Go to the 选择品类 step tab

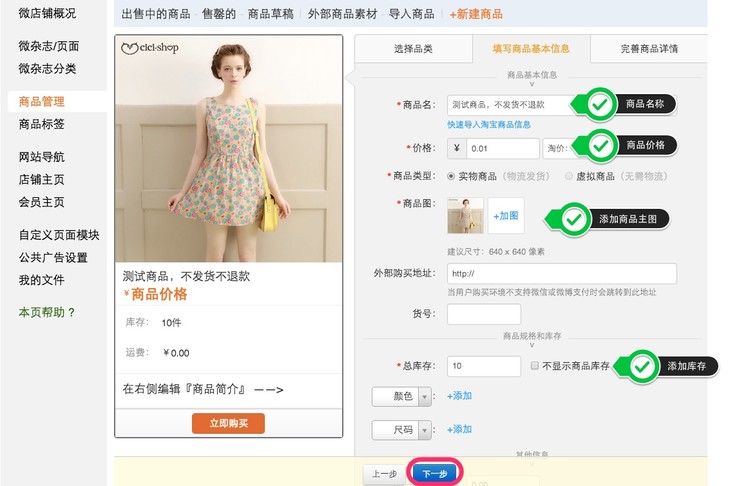(x=413, y=48)
